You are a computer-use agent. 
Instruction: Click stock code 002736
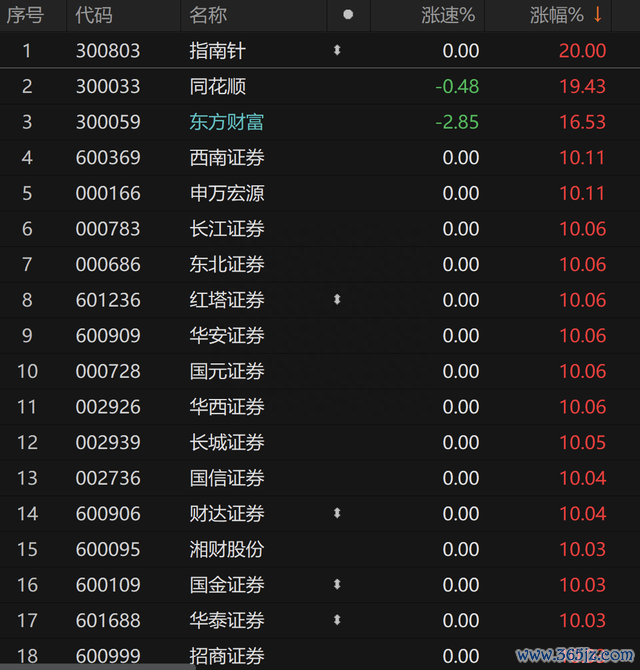pyautogui.click(x=108, y=478)
